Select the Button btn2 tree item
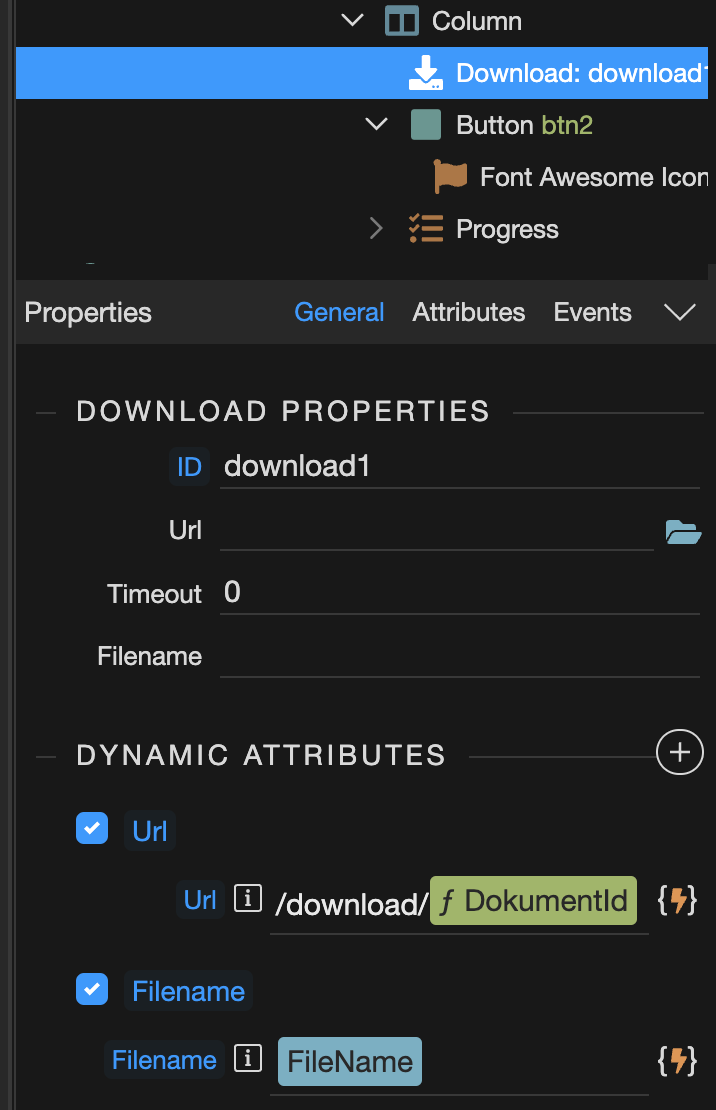The height and width of the screenshot is (1110, 716). click(524, 125)
